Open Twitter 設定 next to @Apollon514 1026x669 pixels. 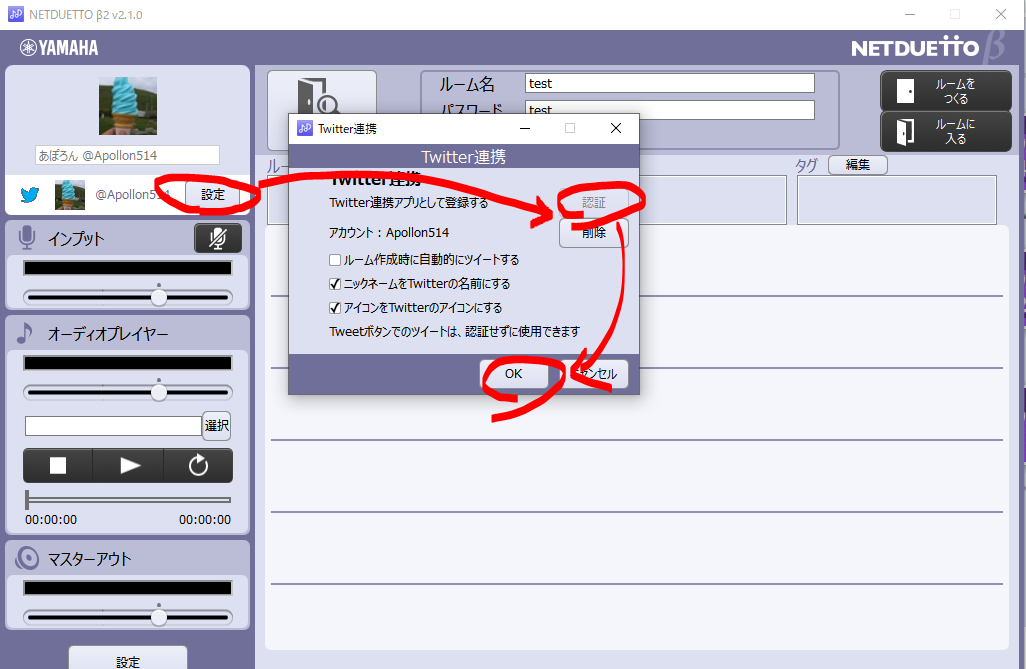click(213, 194)
